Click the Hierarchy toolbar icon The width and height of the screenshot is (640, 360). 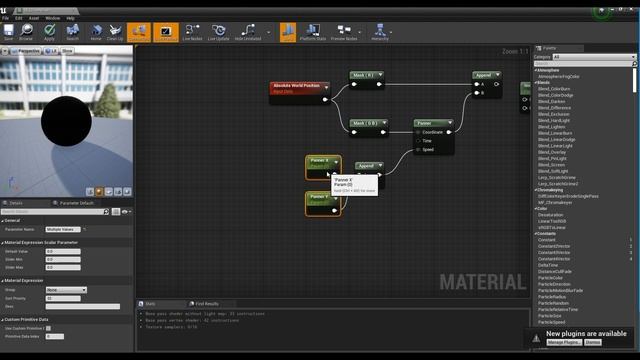(x=380, y=32)
